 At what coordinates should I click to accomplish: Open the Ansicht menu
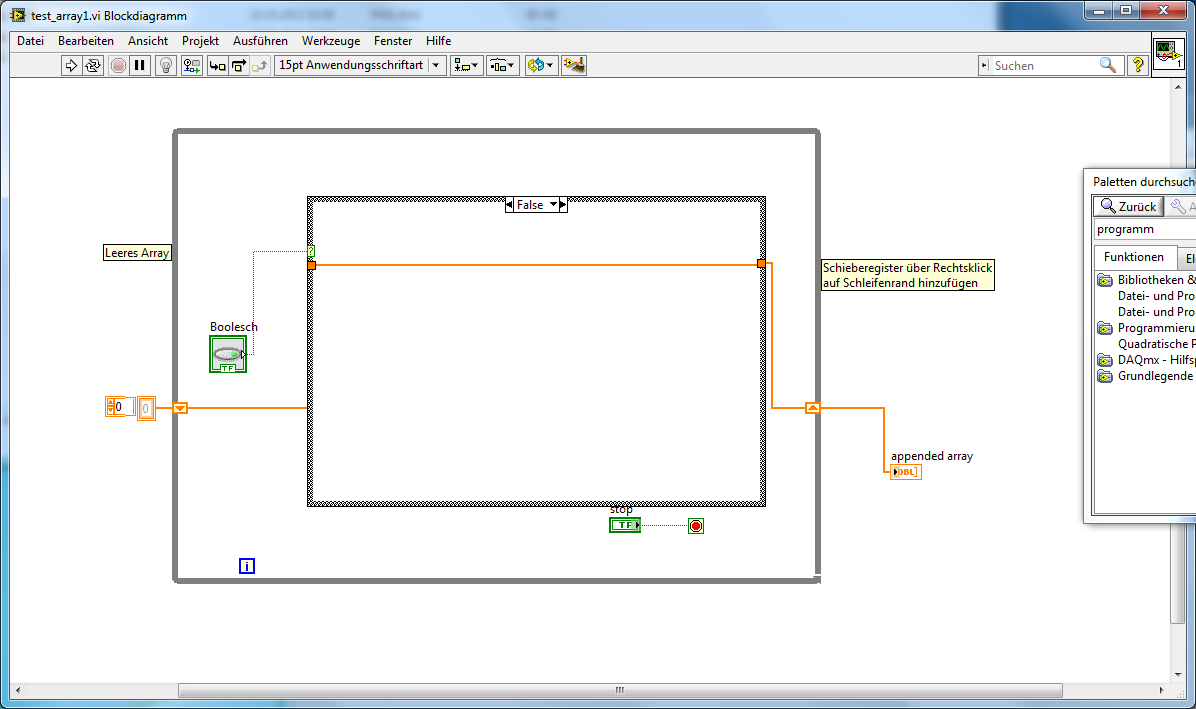(148, 41)
